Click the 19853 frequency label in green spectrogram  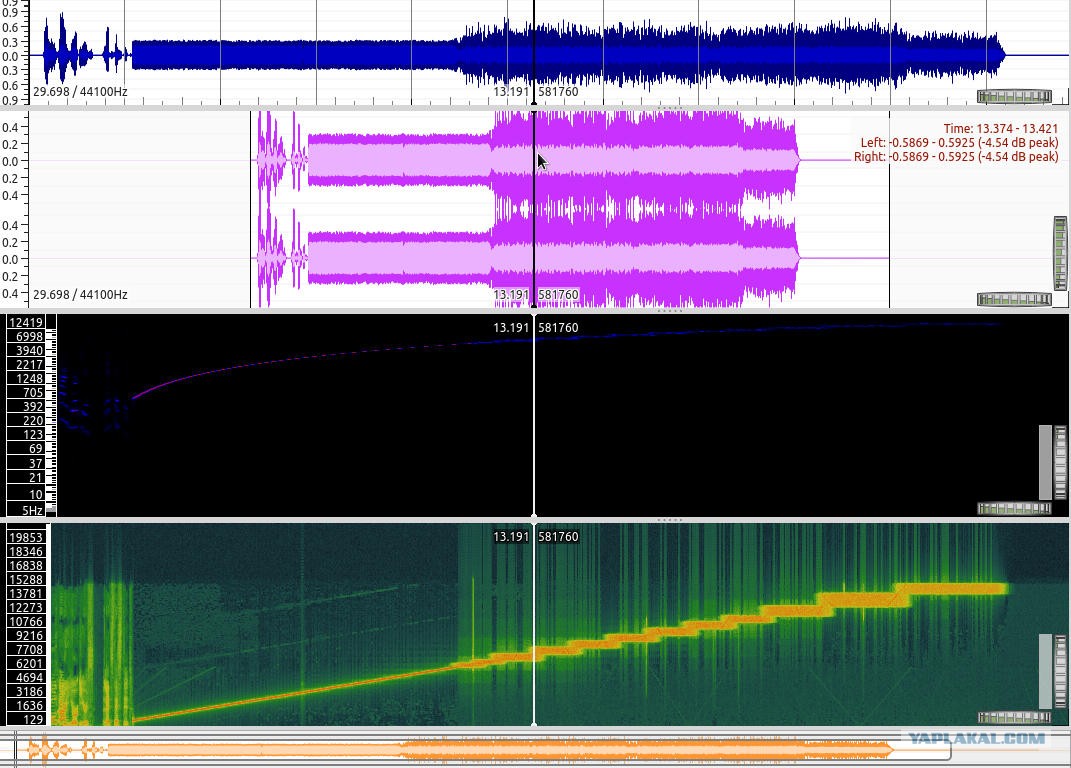pos(26,538)
